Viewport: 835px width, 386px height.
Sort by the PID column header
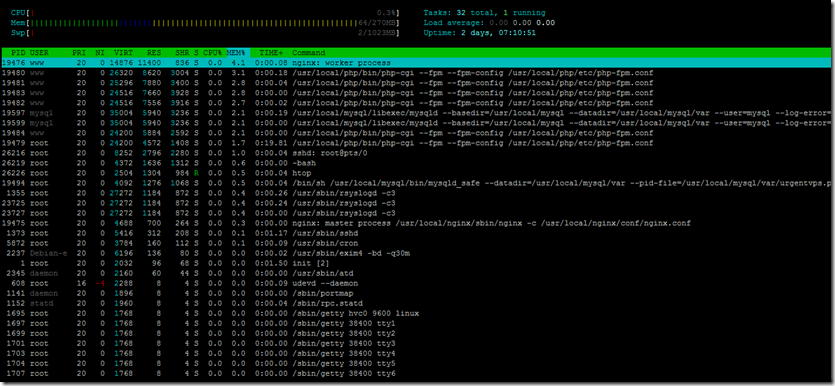(18, 53)
